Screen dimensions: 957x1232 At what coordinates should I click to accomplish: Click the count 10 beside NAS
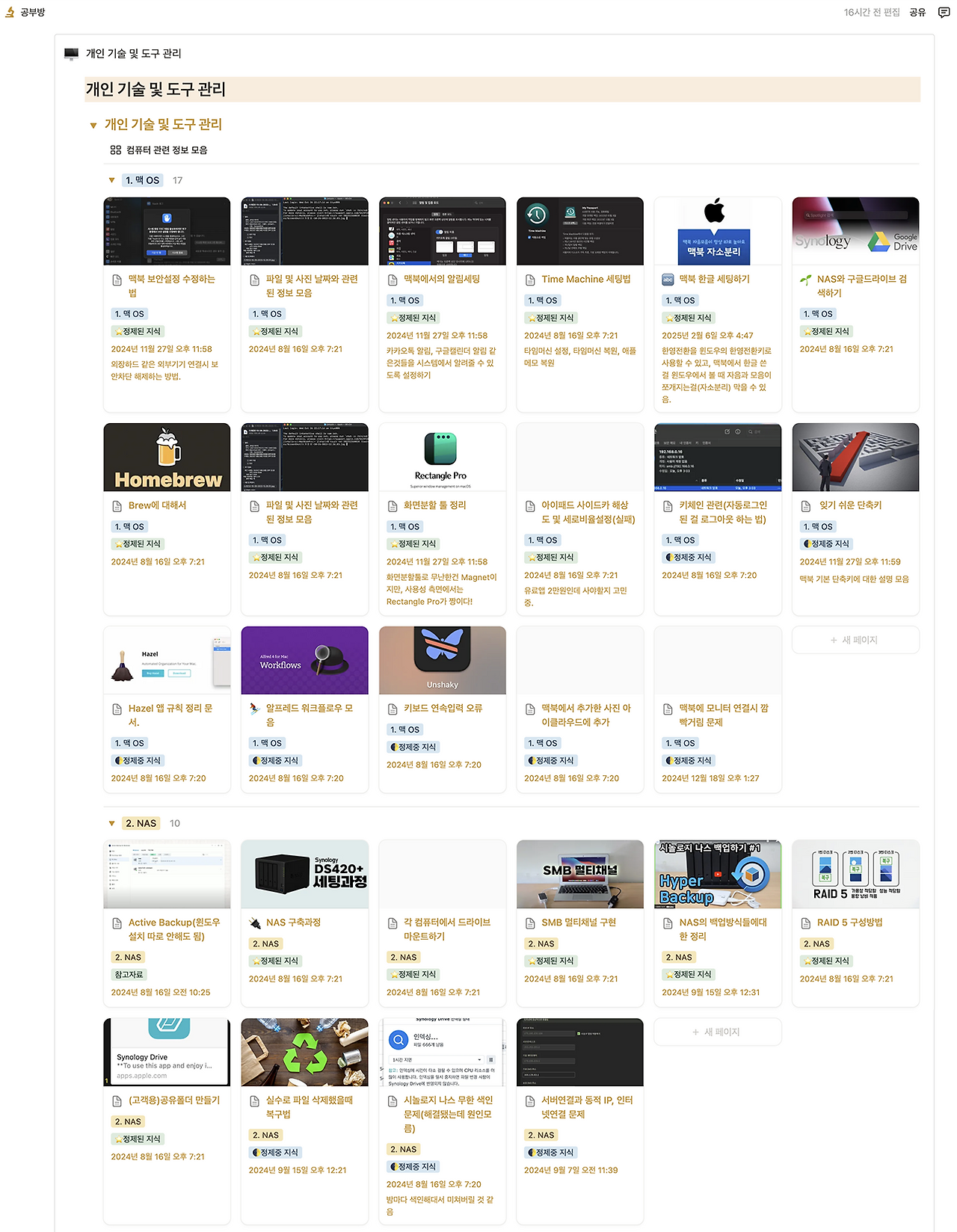(175, 823)
